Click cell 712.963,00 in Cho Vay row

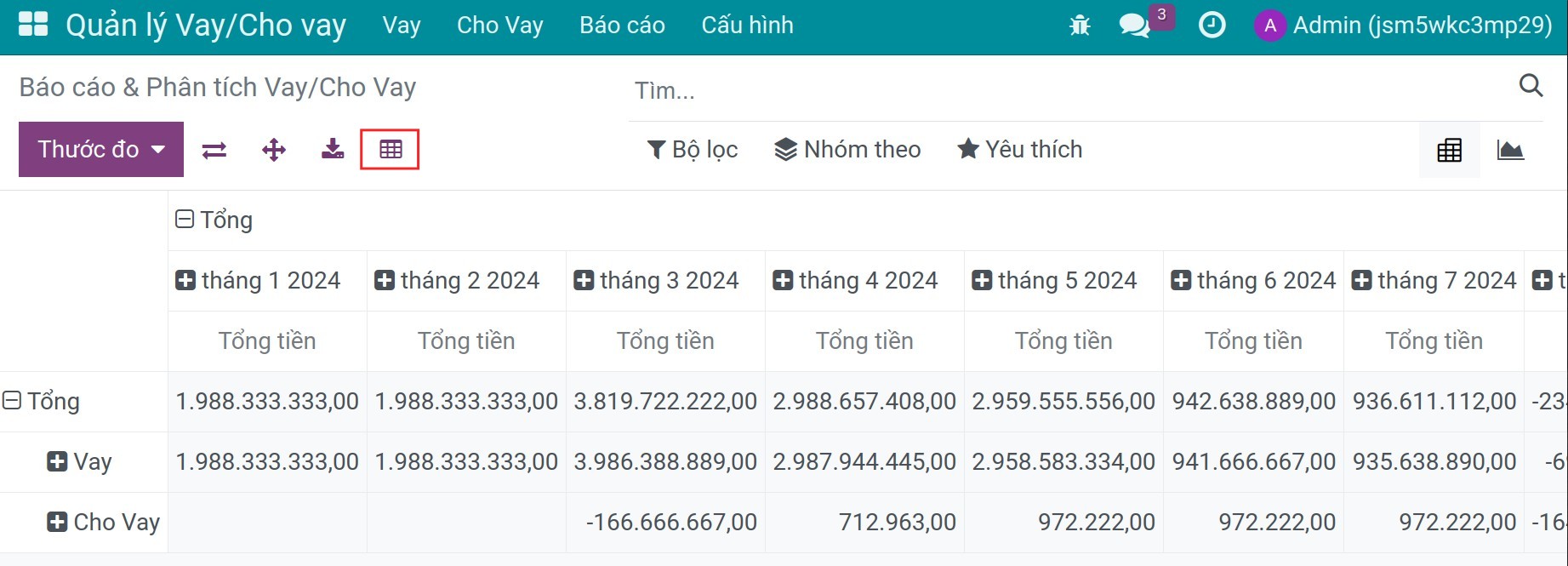click(864, 522)
